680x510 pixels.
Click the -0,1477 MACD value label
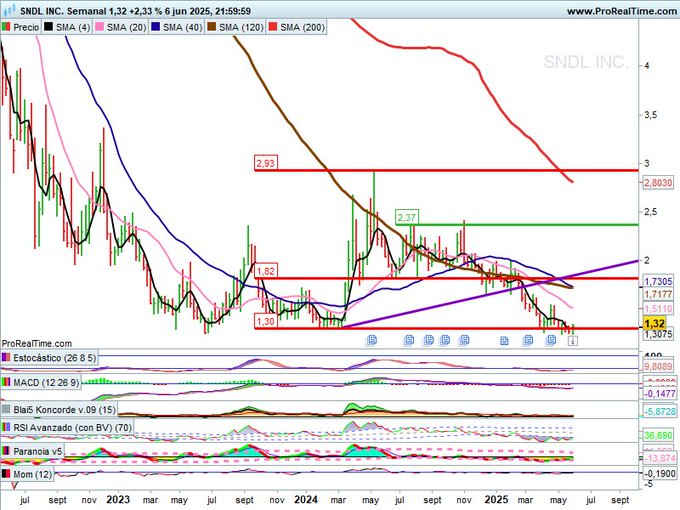tap(659, 394)
